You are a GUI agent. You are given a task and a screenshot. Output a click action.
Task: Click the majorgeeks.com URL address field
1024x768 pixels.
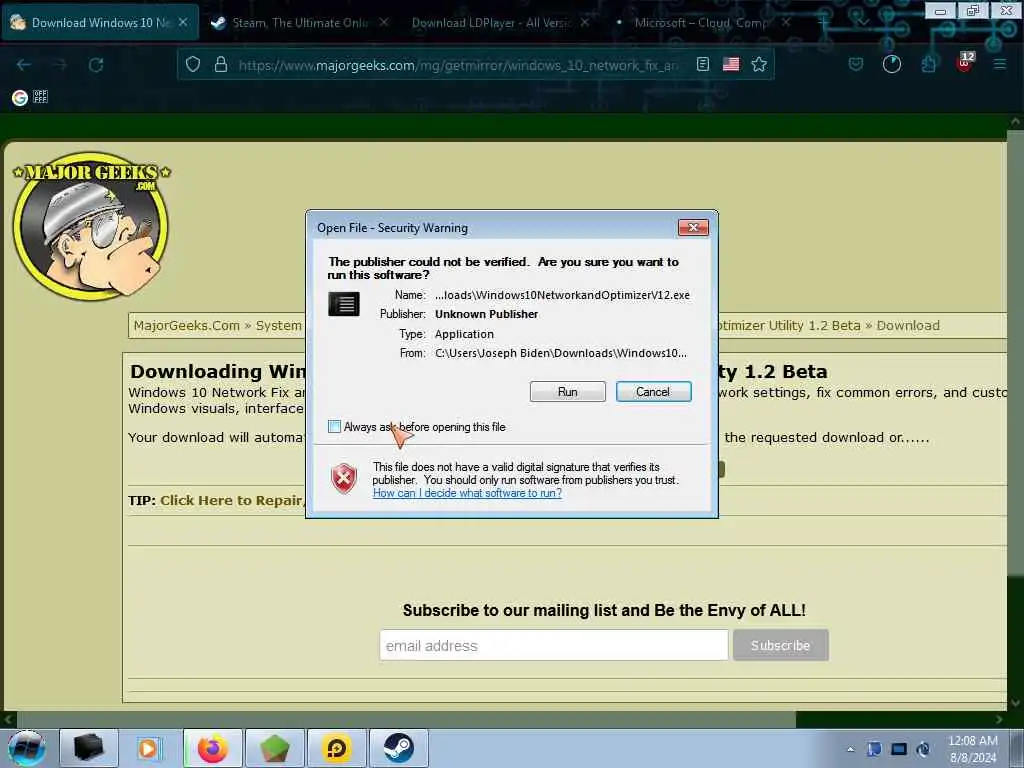457,65
